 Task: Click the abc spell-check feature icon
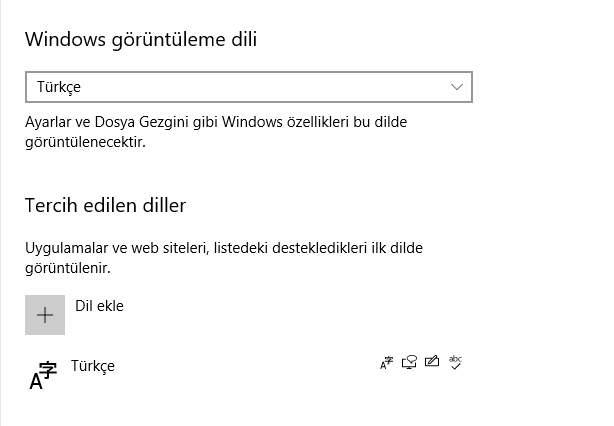point(456,362)
